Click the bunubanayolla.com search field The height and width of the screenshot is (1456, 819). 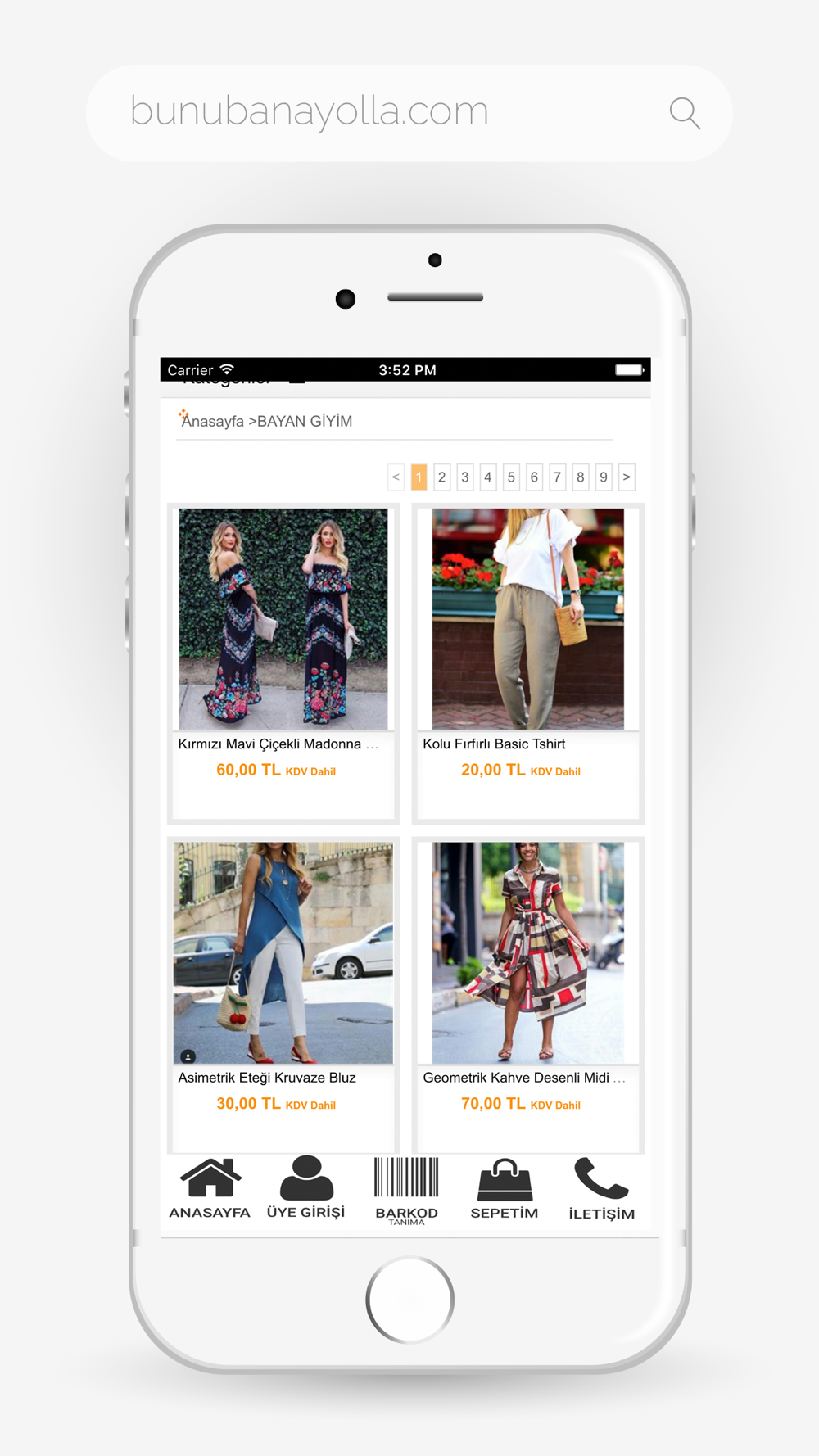409,113
